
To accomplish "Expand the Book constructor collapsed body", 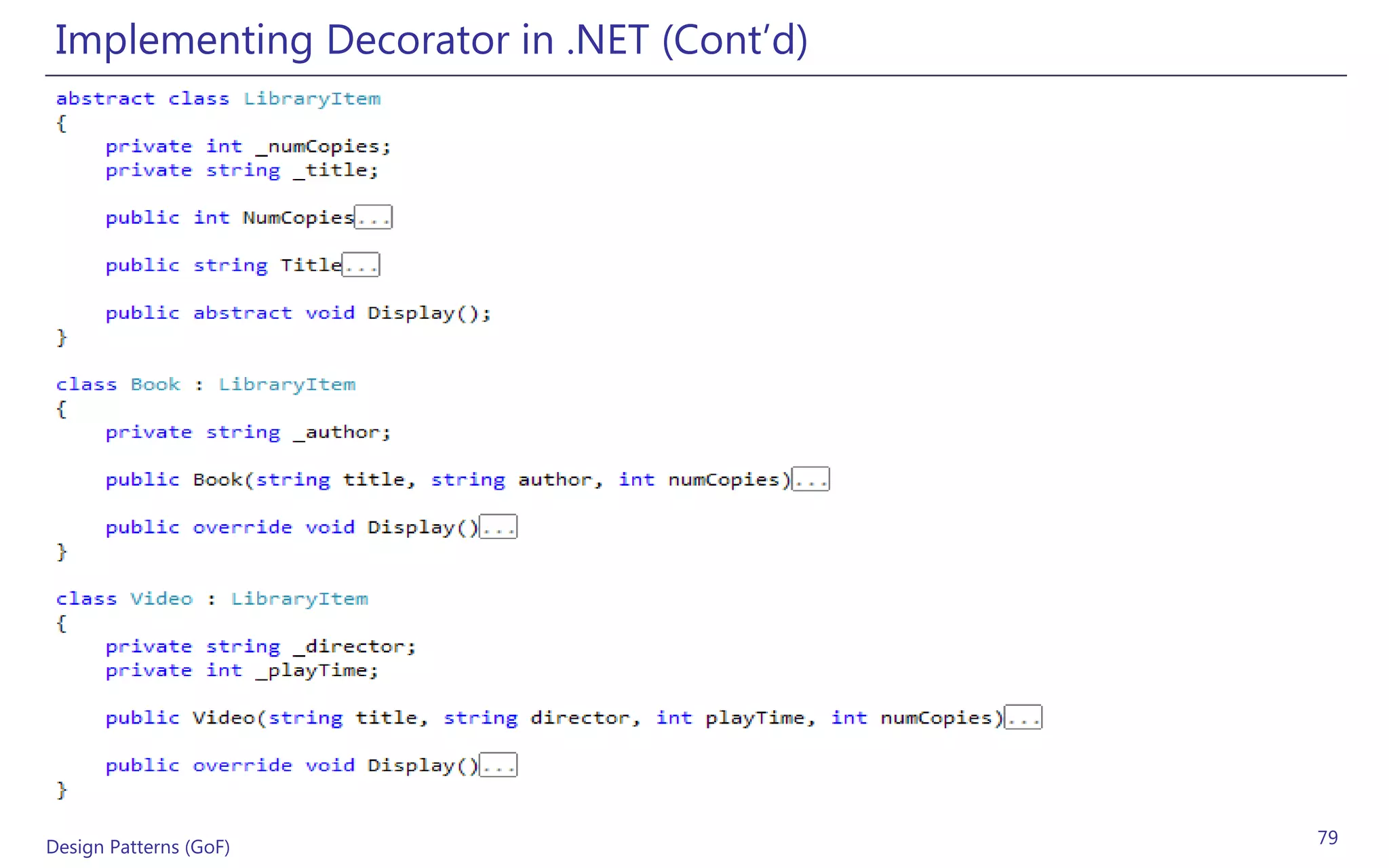I will [x=810, y=479].
